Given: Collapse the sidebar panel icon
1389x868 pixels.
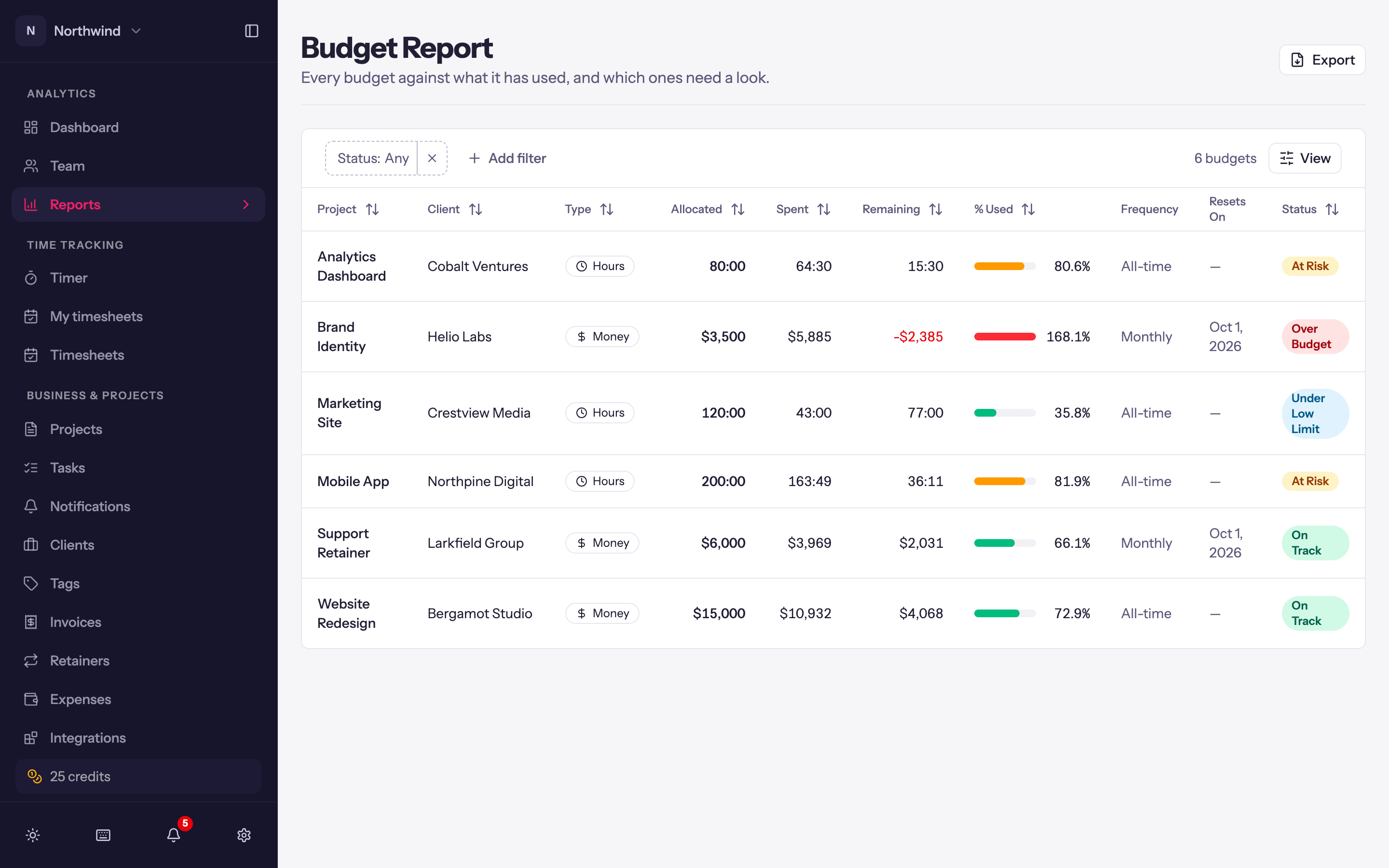Looking at the screenshot, I should pos(251,31).
